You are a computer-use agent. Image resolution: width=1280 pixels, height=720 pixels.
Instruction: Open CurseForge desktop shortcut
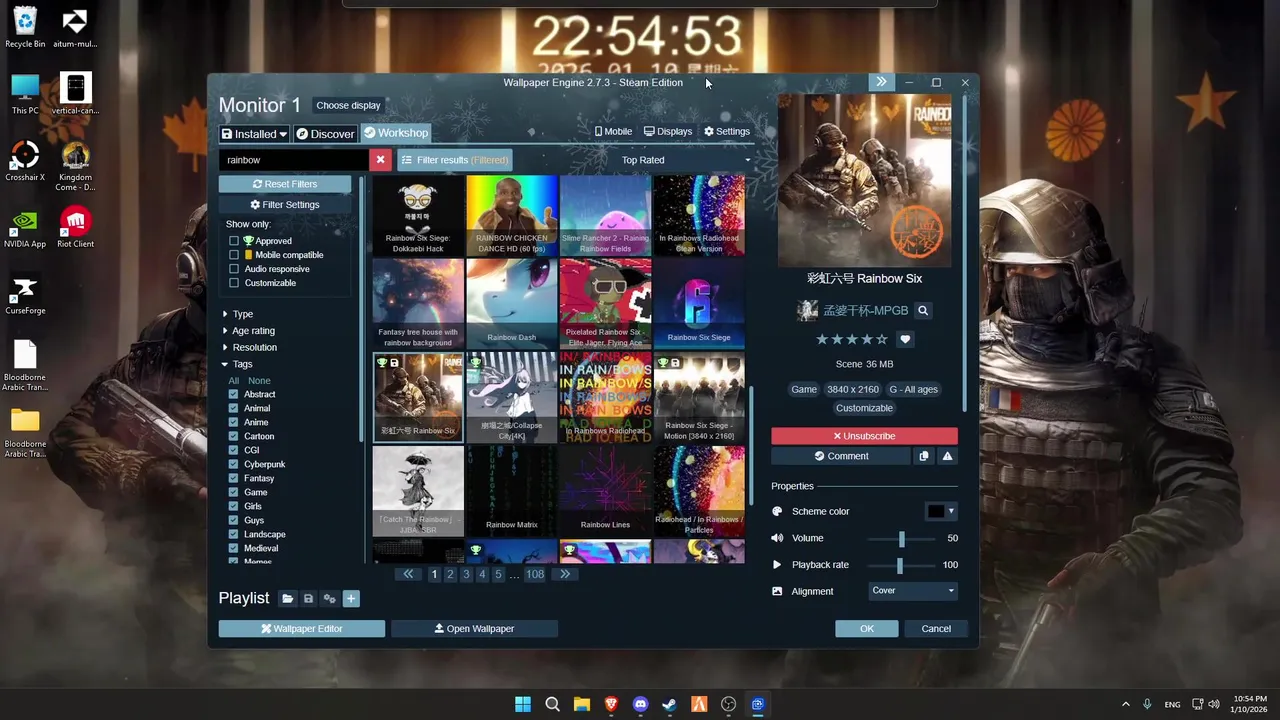pos(25,296)
